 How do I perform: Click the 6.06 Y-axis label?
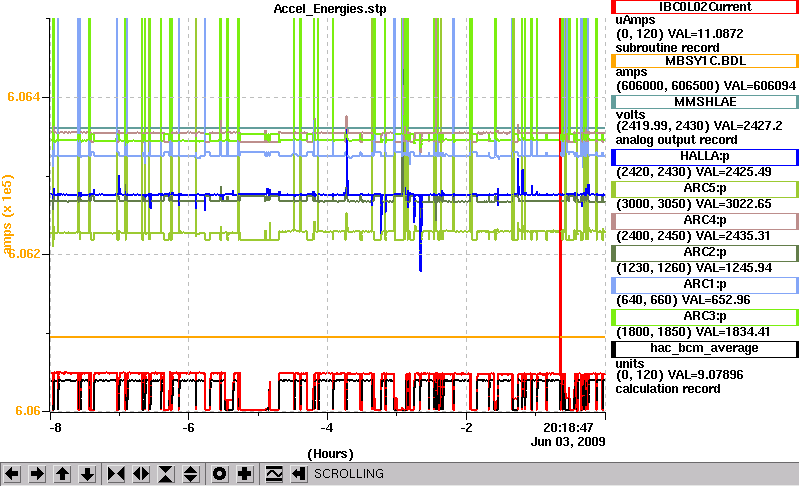click(28, 411)
